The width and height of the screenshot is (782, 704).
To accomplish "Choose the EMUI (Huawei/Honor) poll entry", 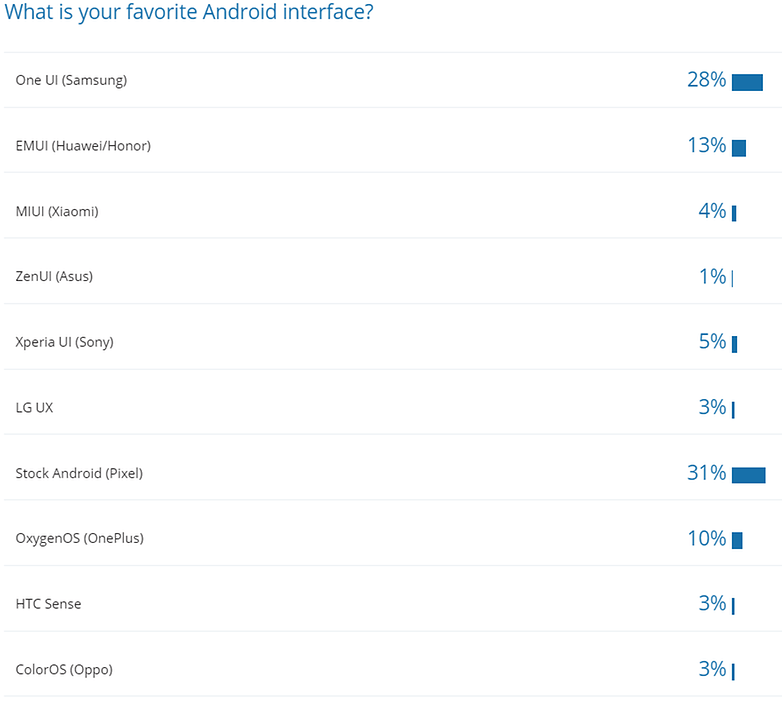I will 83,146.
